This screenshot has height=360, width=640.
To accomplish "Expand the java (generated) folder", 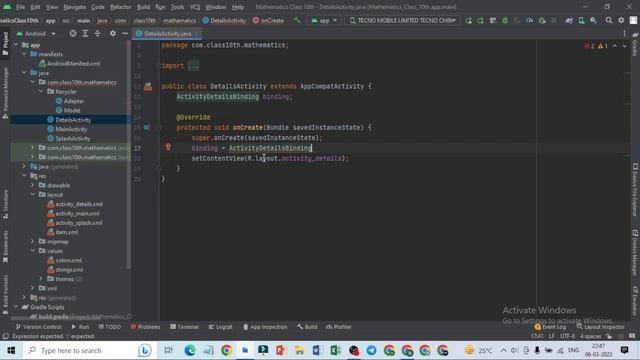I will click(24, 167).
